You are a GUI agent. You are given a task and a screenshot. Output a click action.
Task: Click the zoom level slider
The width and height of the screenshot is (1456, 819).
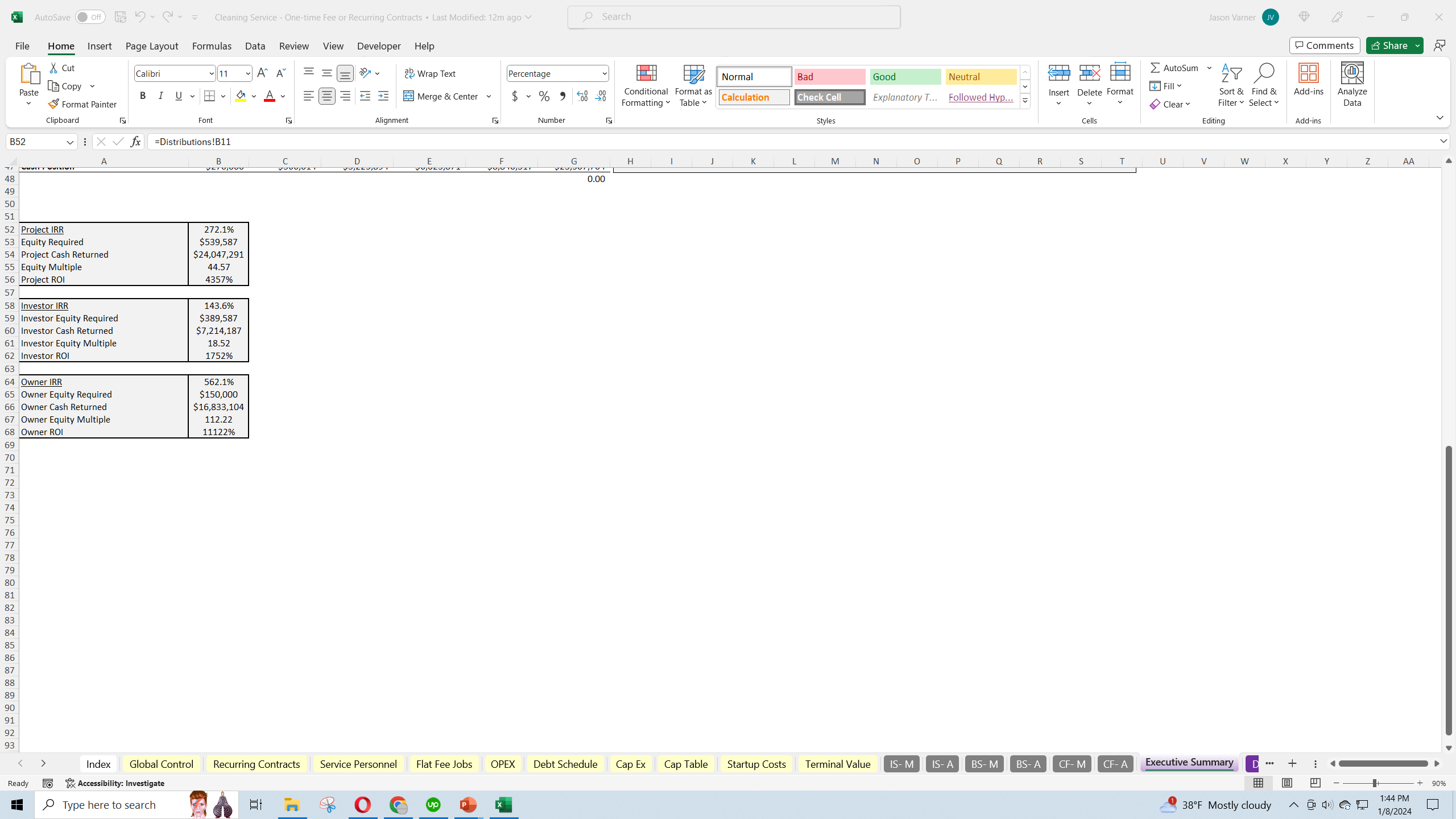tap(1375, 783)
